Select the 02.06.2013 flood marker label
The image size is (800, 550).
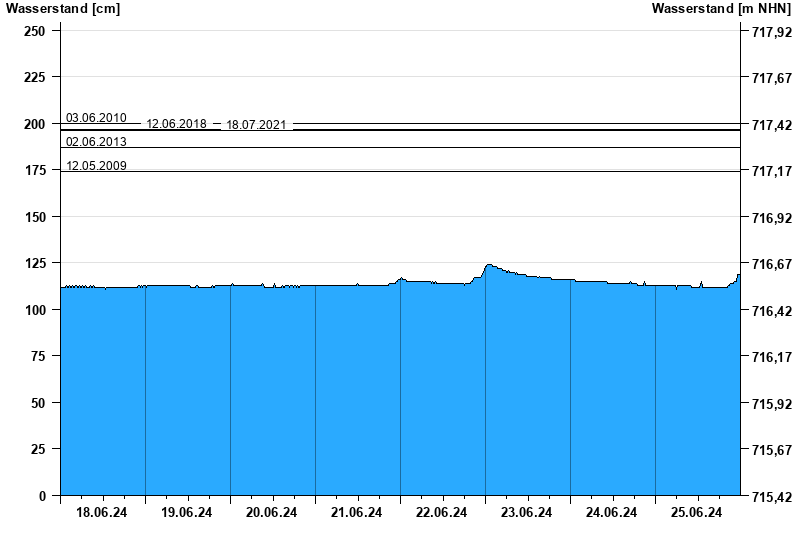tap(96, 142)
